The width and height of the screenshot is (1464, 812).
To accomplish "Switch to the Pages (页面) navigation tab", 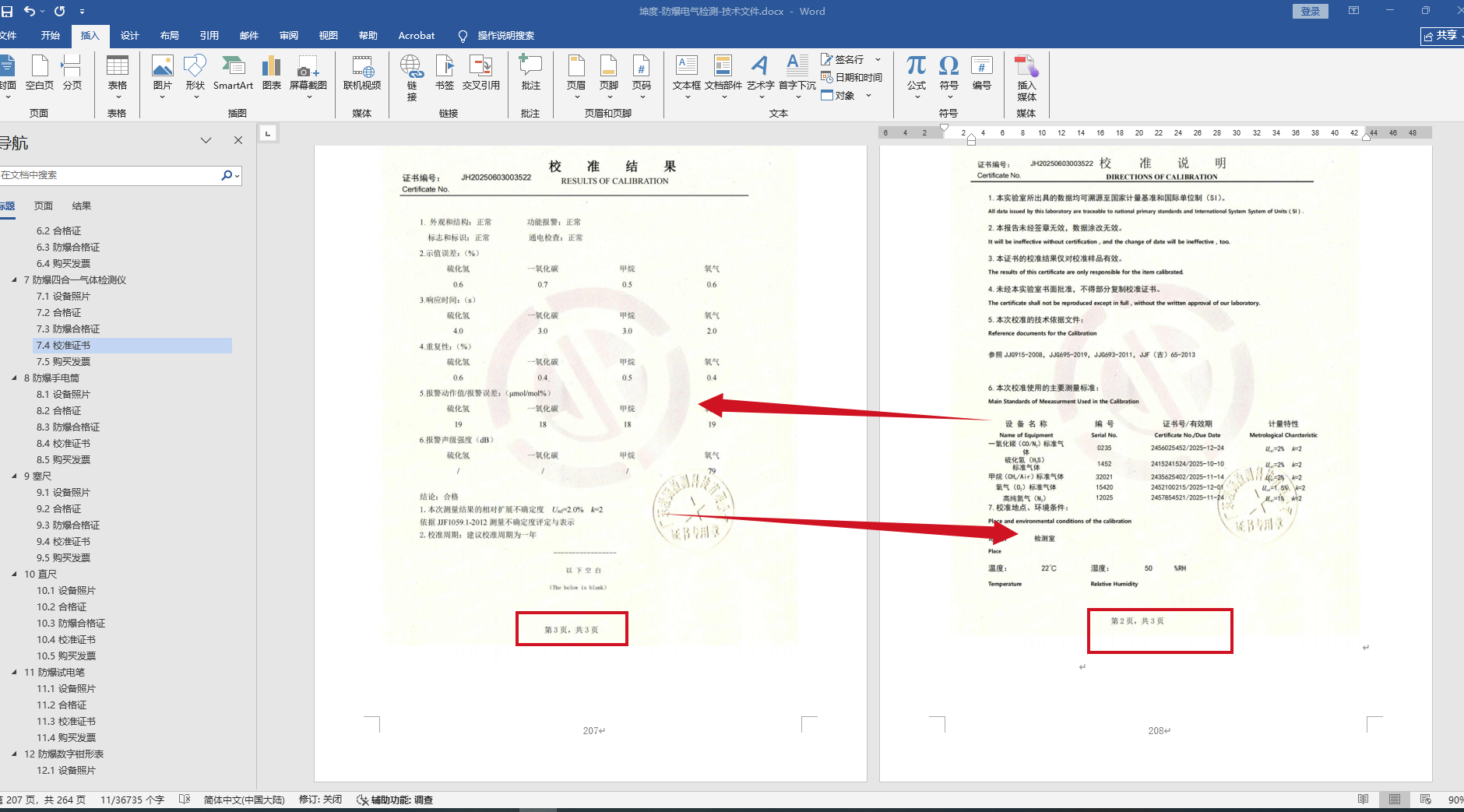I will (x=44, y=206).
